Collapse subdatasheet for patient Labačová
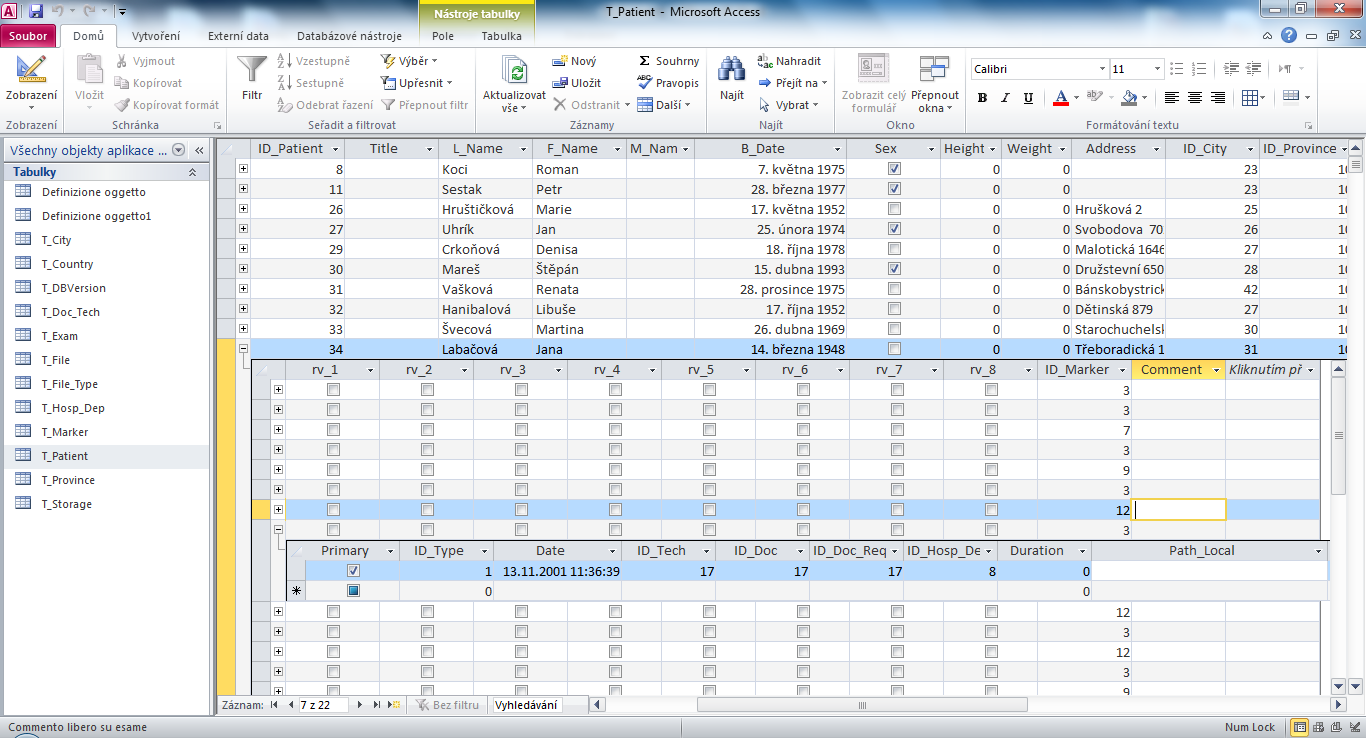Screen dimensions: 1366x738 coord(243,349)
